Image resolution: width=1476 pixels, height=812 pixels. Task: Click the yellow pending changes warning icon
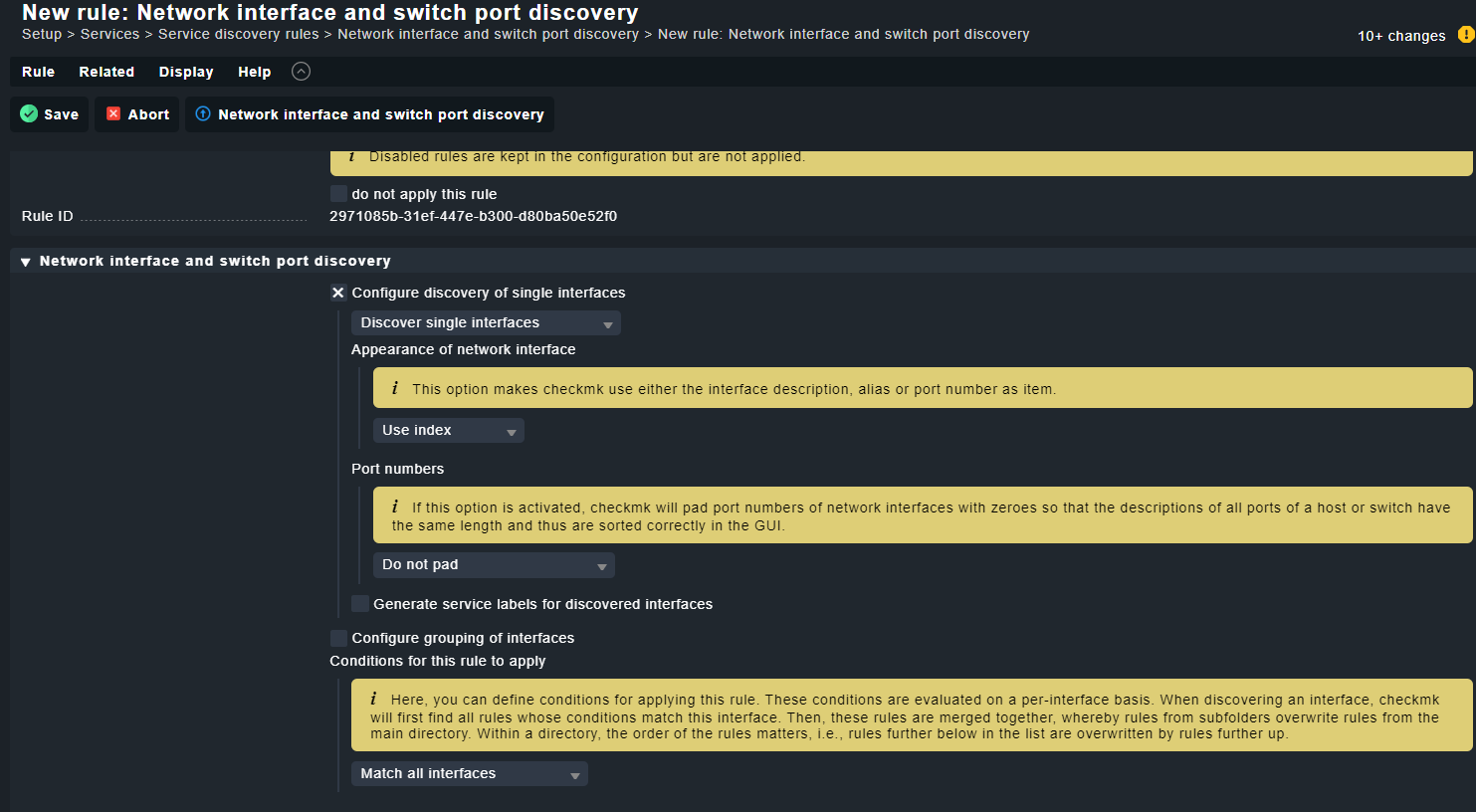pyautogui.click(x=1465, y=35)
